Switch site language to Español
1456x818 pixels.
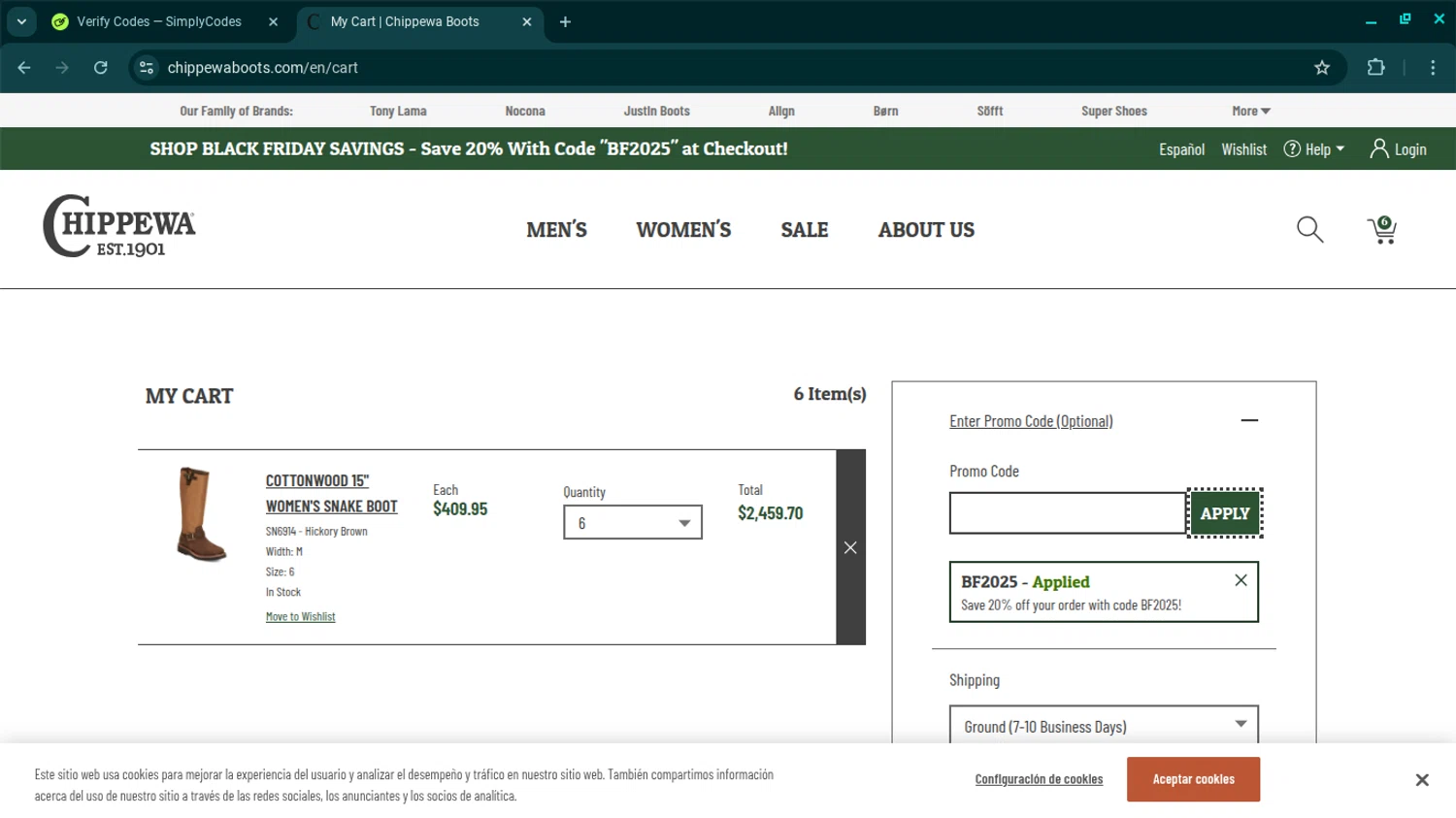[1181, 149]
